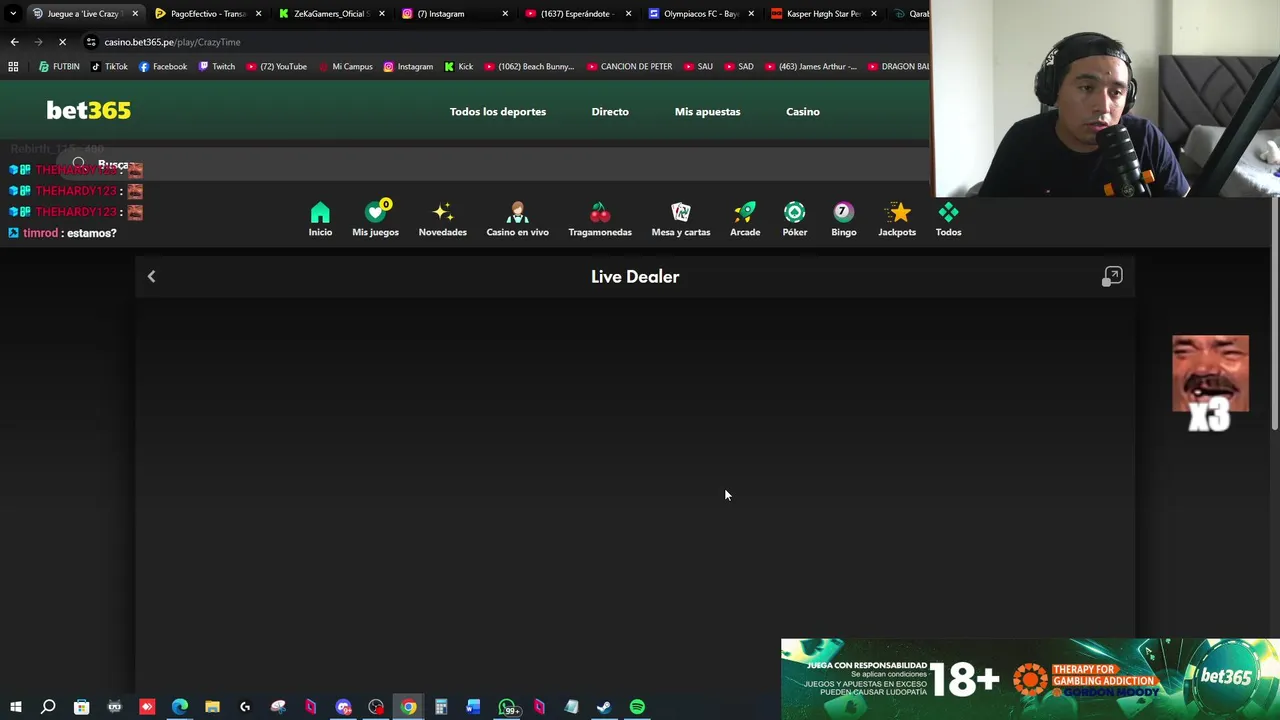Stop the page loading in Chrome
Screen dimensions: 1280x720
[62, 42]
